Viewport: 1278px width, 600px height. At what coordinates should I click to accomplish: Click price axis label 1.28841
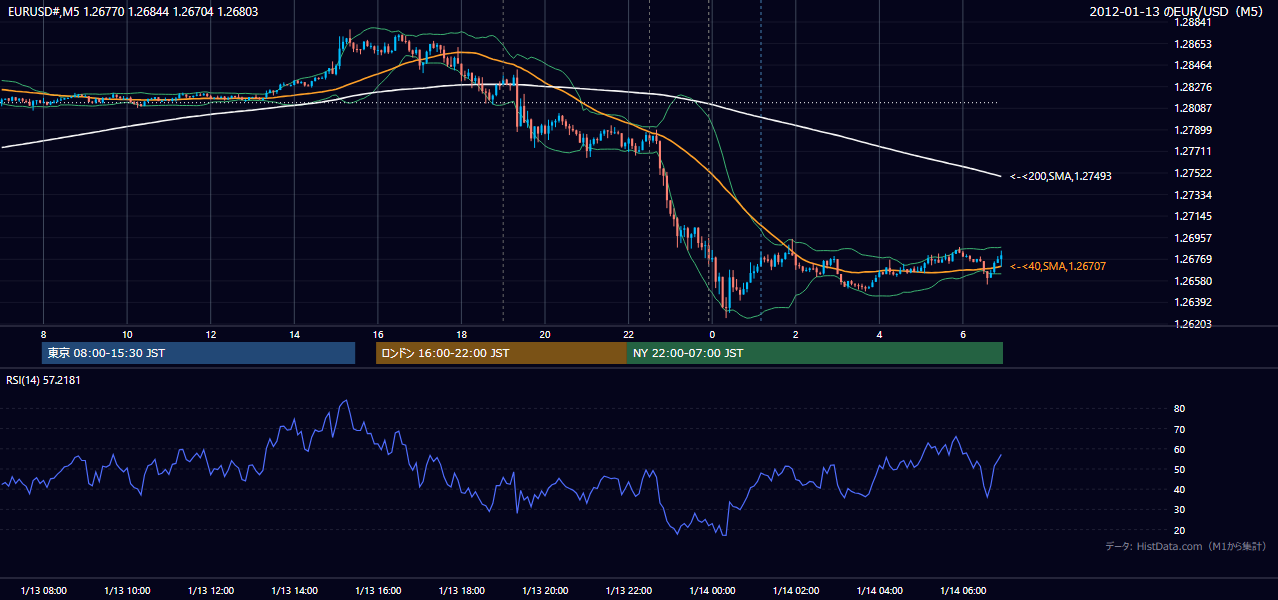pyautogui.click(x=1193, y=23)
